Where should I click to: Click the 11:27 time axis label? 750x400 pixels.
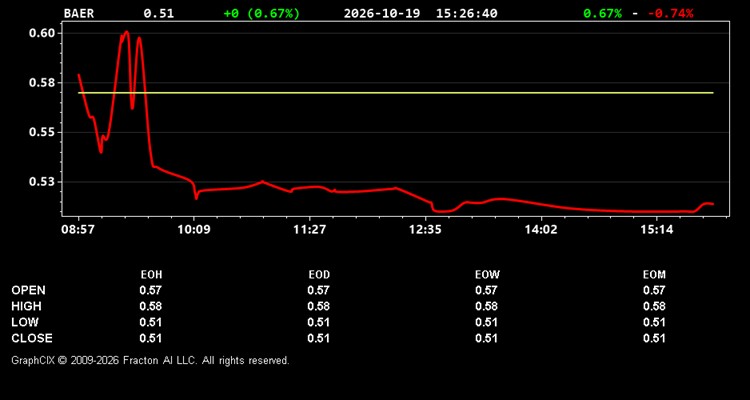(x=309, y=230)
